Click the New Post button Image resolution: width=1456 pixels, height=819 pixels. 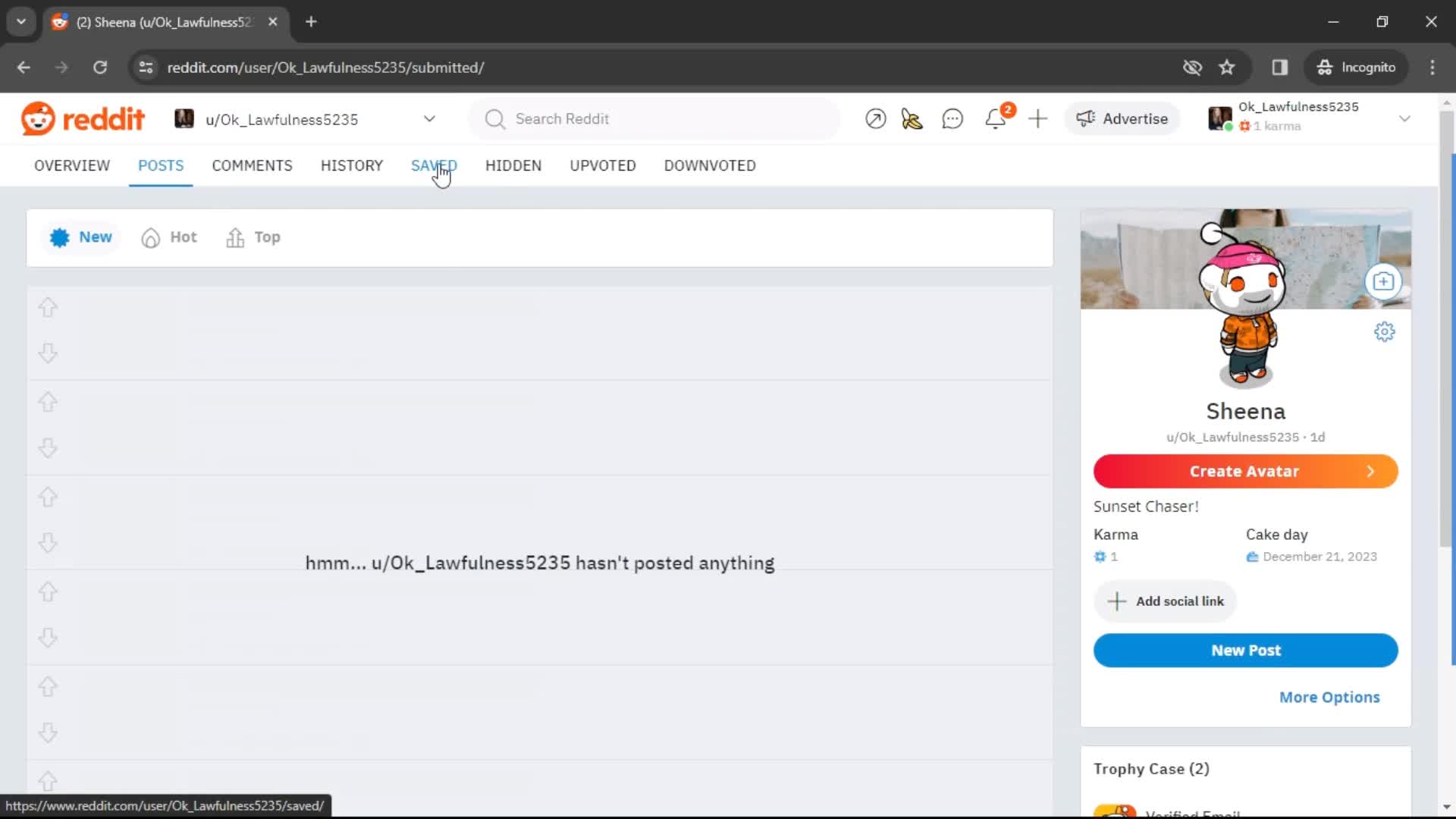(x=1246, y=650)
